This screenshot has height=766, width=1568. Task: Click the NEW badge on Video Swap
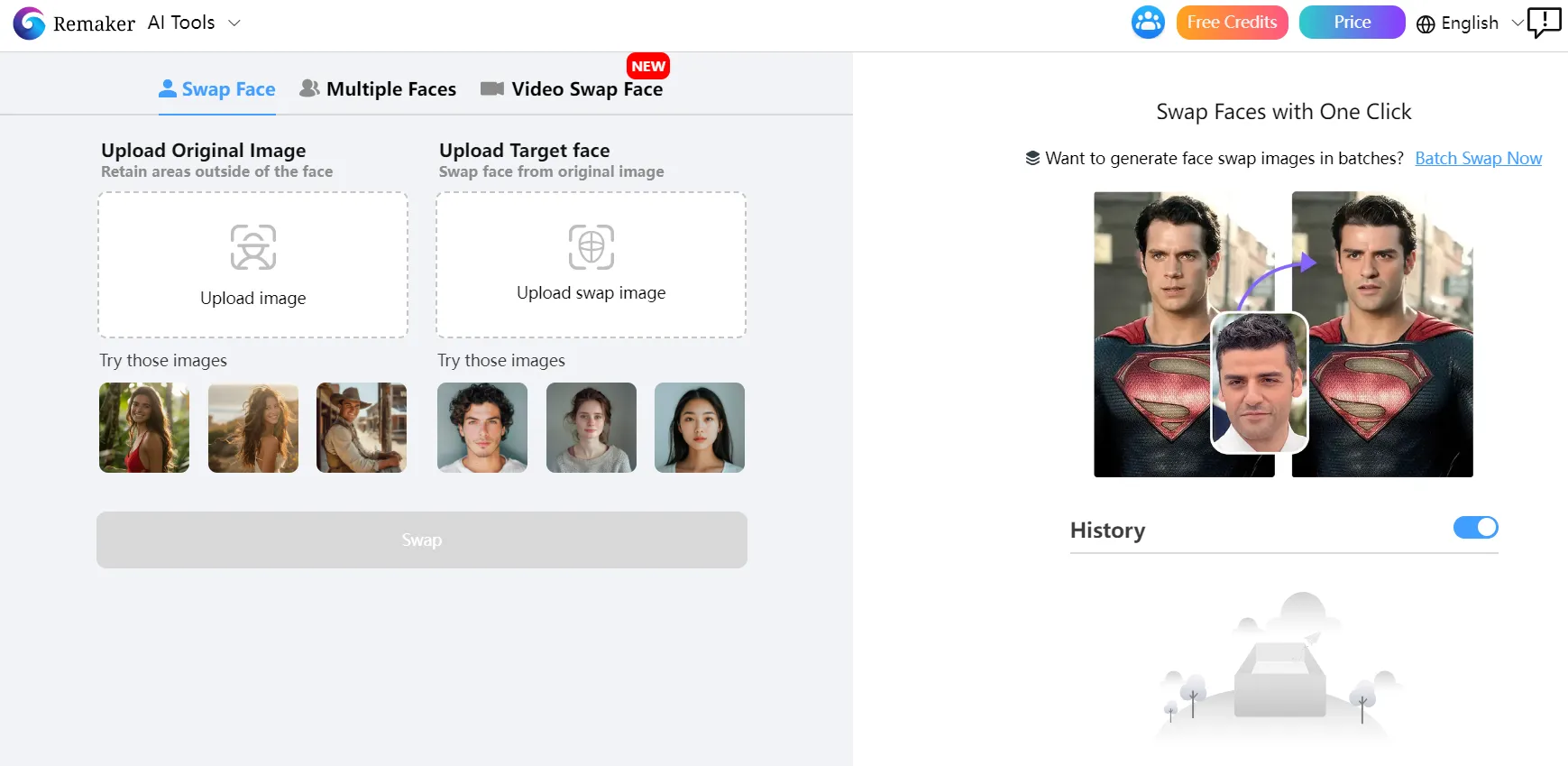point(648,66)
